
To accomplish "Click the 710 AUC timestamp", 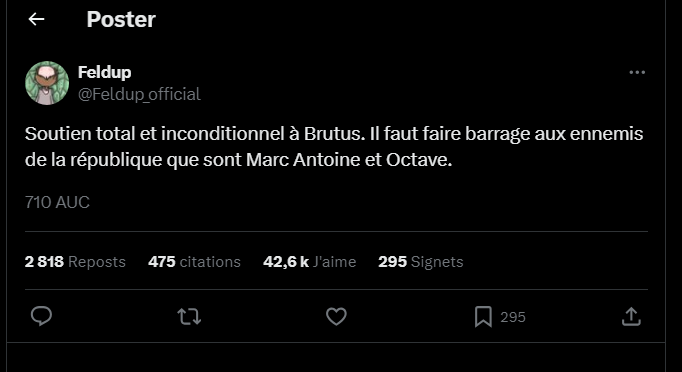I will click(x=57, y=202).
